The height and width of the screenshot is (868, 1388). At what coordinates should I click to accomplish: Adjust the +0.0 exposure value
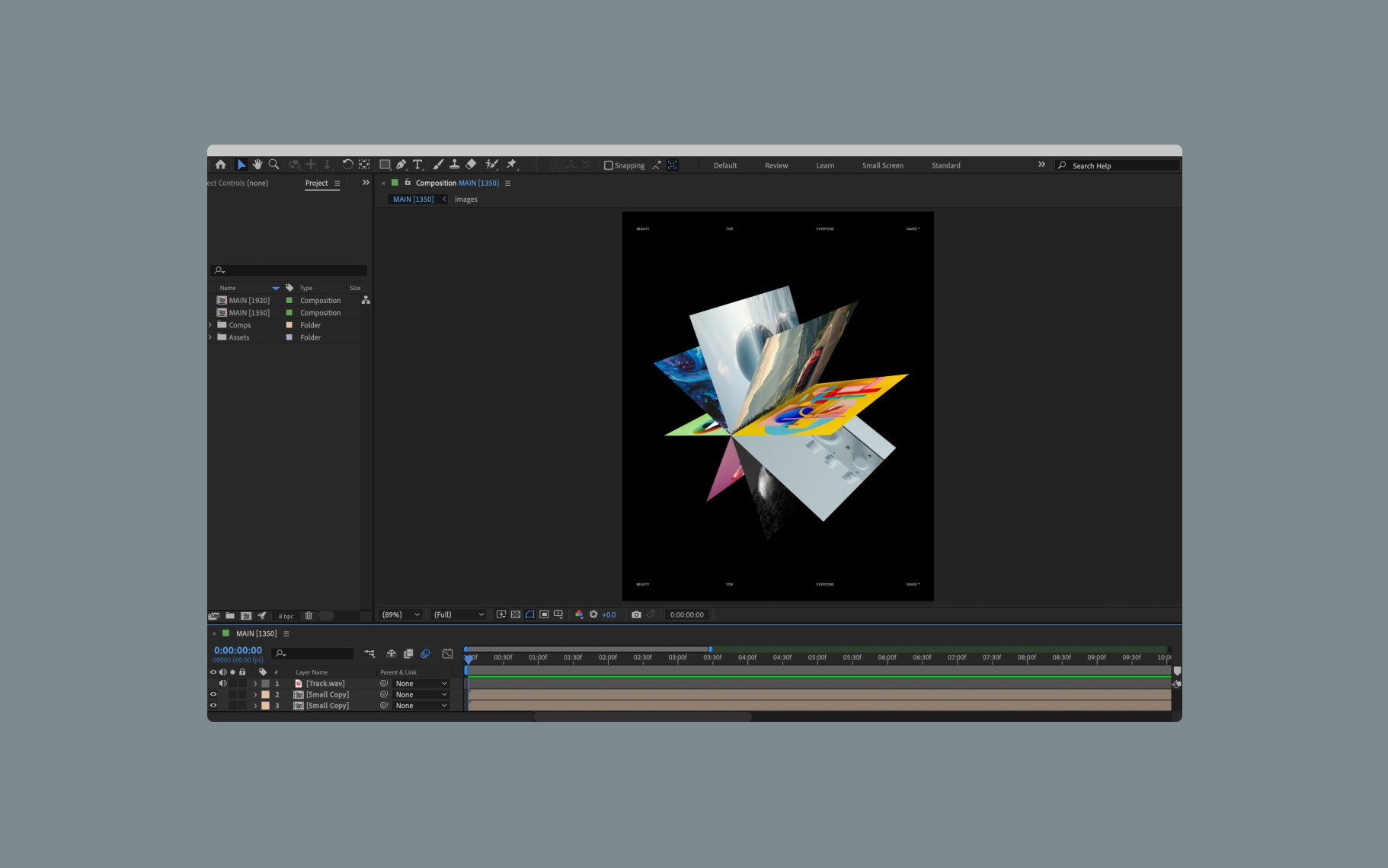click(x=609, y=614)
